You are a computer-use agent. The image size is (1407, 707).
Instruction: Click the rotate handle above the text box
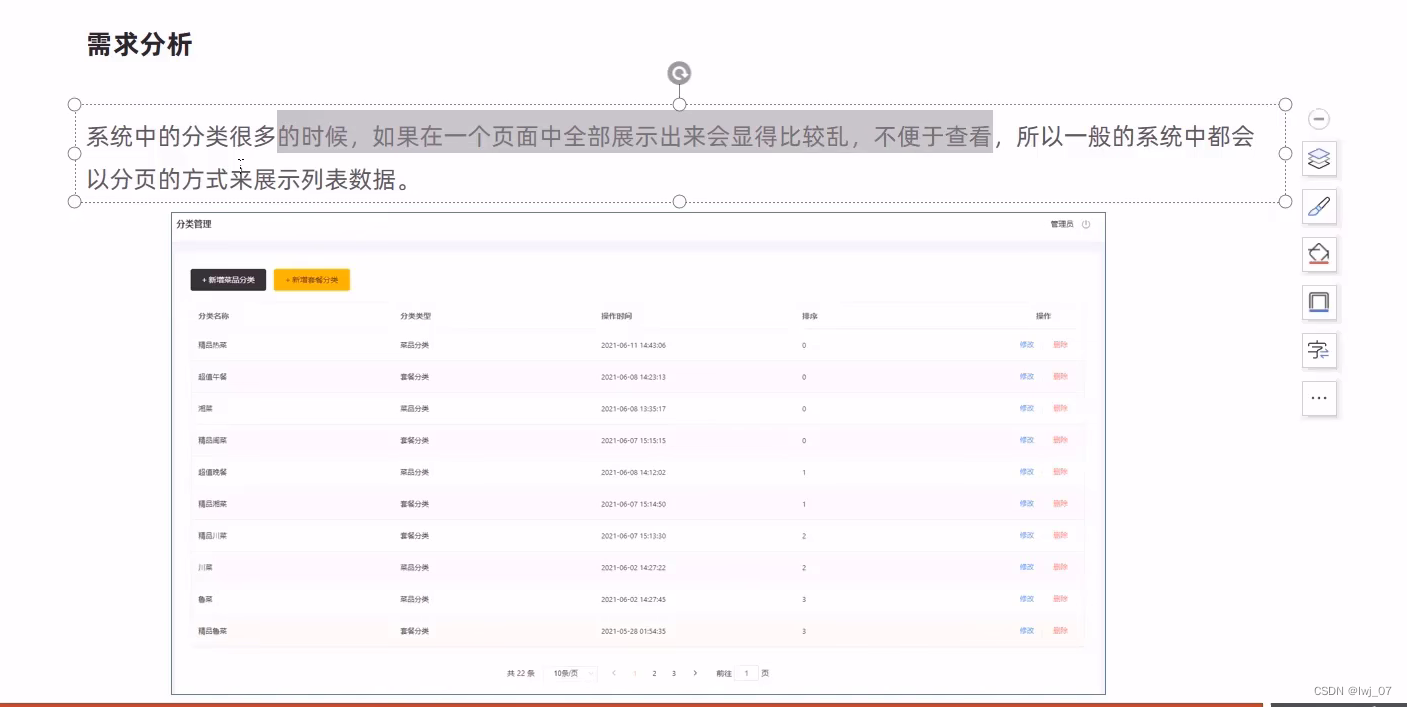pos(679,73)
